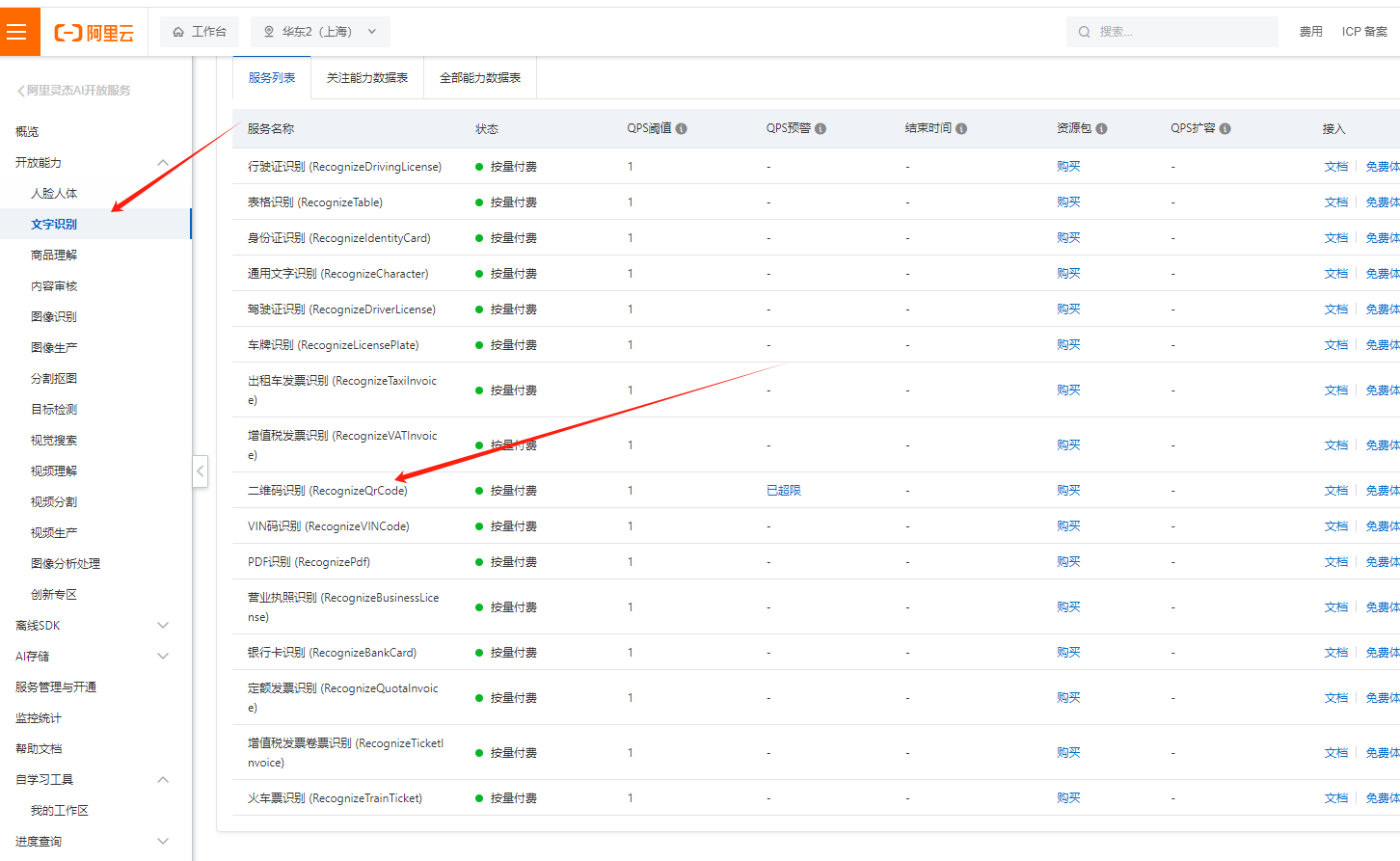
Task: Open 监控统计 in the sidebar
Action: pyautogui.click(x=39, y=718)
